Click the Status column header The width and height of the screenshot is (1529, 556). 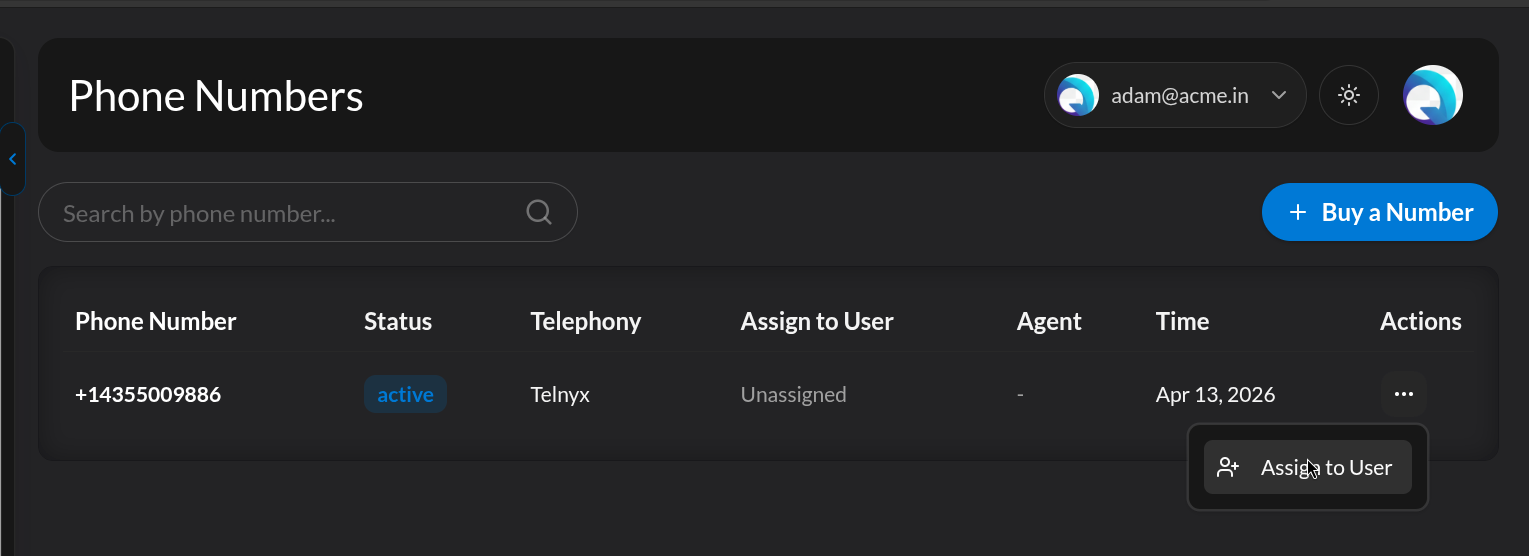pos(398,321)
